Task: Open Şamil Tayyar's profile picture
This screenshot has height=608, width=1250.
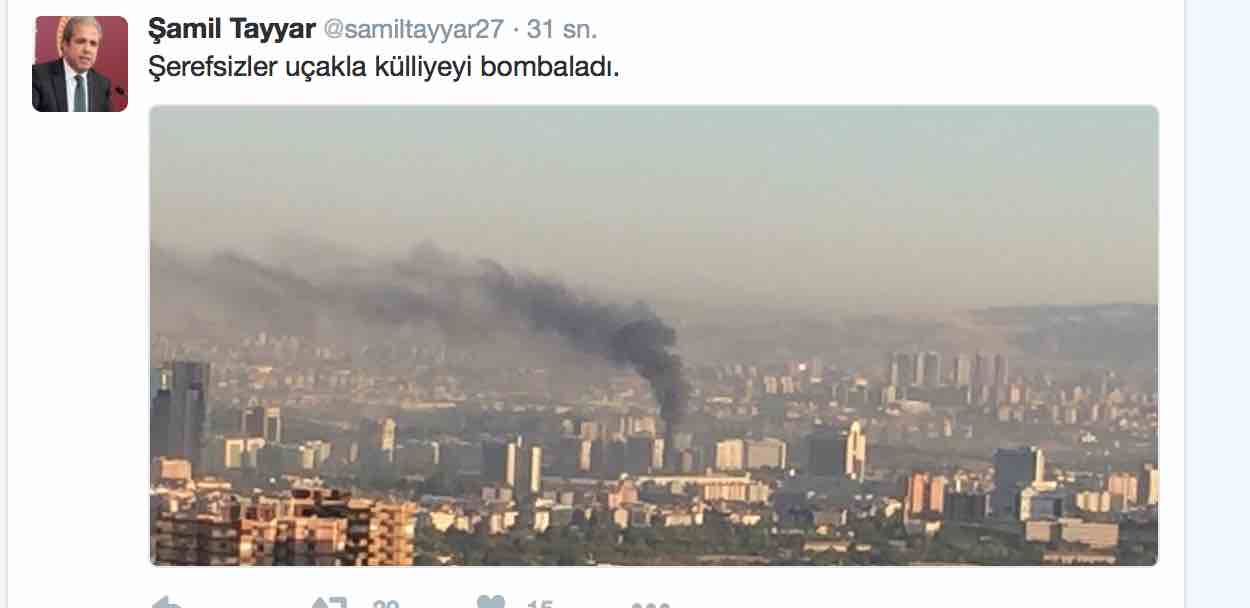Action: pos(80,63)
